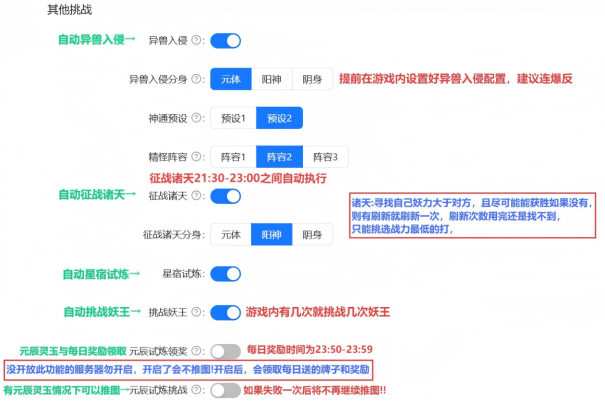Toggle the 星宿试炼 switch off
The image size is (605, 402).
[x=226, y=273]
